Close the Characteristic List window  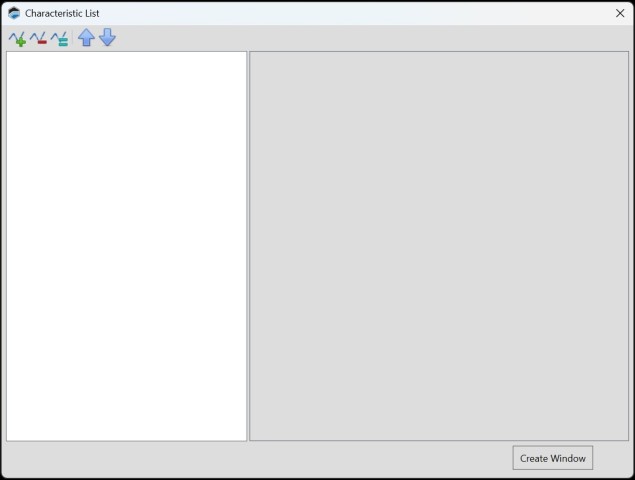pos(619,13)
